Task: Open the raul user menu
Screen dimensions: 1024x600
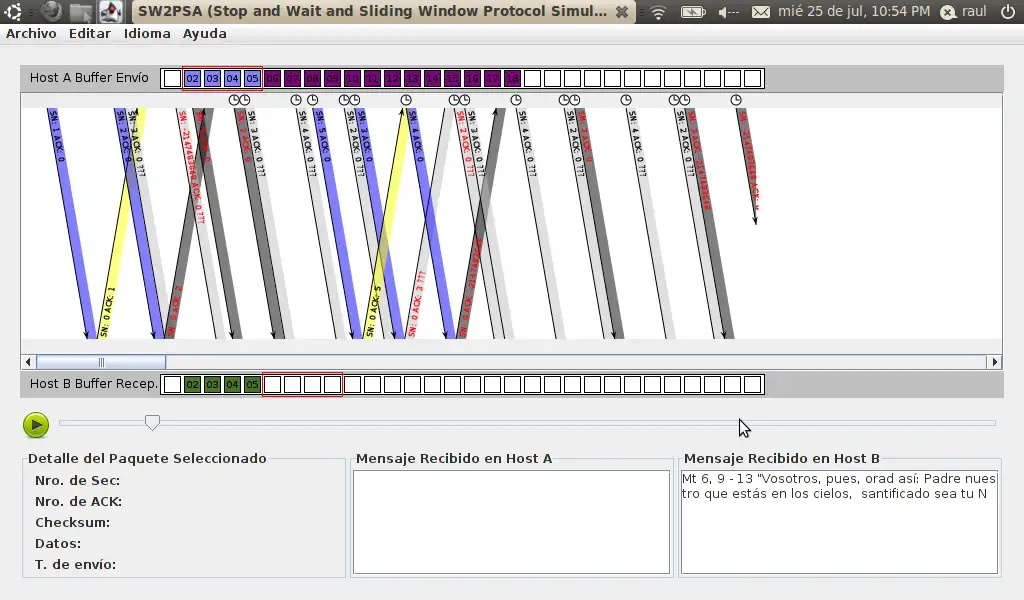Action: point(964,12)
